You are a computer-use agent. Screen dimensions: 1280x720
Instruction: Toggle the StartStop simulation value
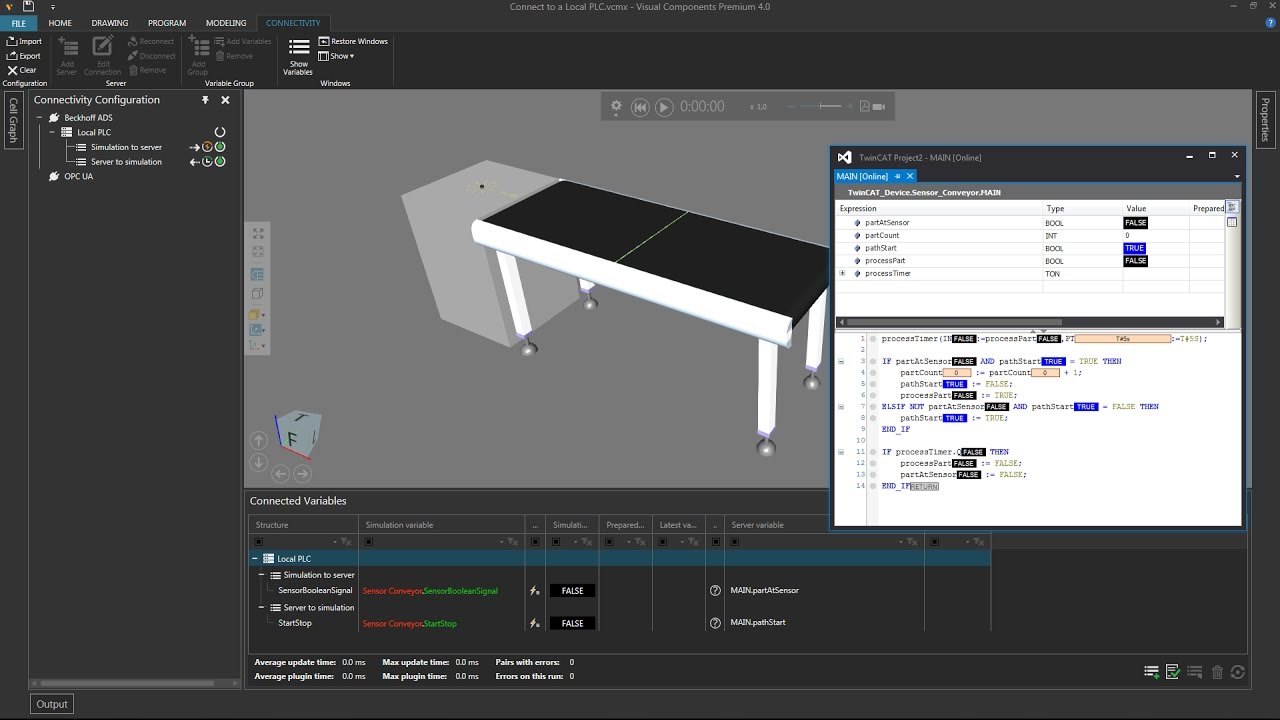[x=571, y=622]
